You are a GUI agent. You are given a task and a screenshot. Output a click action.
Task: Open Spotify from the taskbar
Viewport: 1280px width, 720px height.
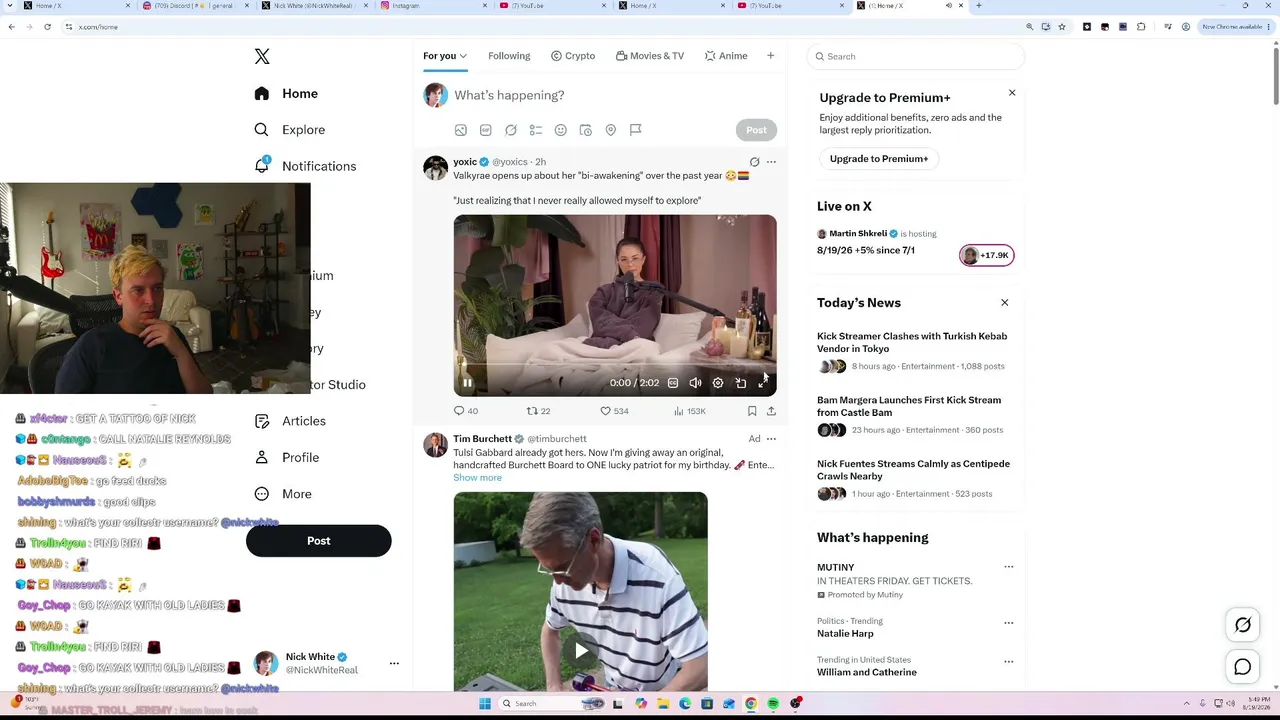[x=773, y=704]
